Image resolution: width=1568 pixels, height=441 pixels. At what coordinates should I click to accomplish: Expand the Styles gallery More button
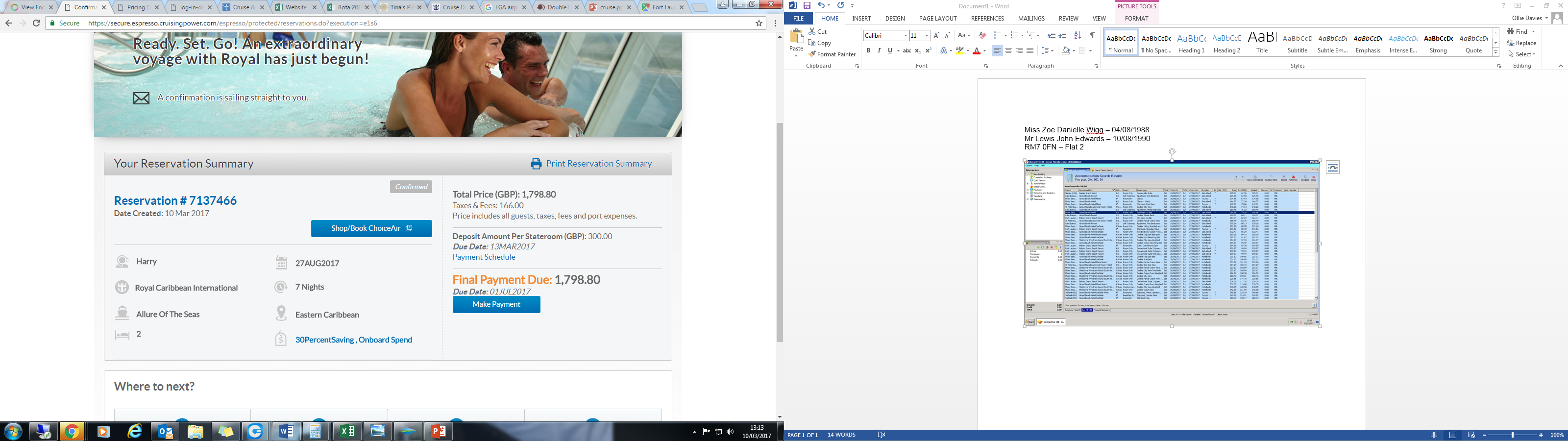point(1495,53)
